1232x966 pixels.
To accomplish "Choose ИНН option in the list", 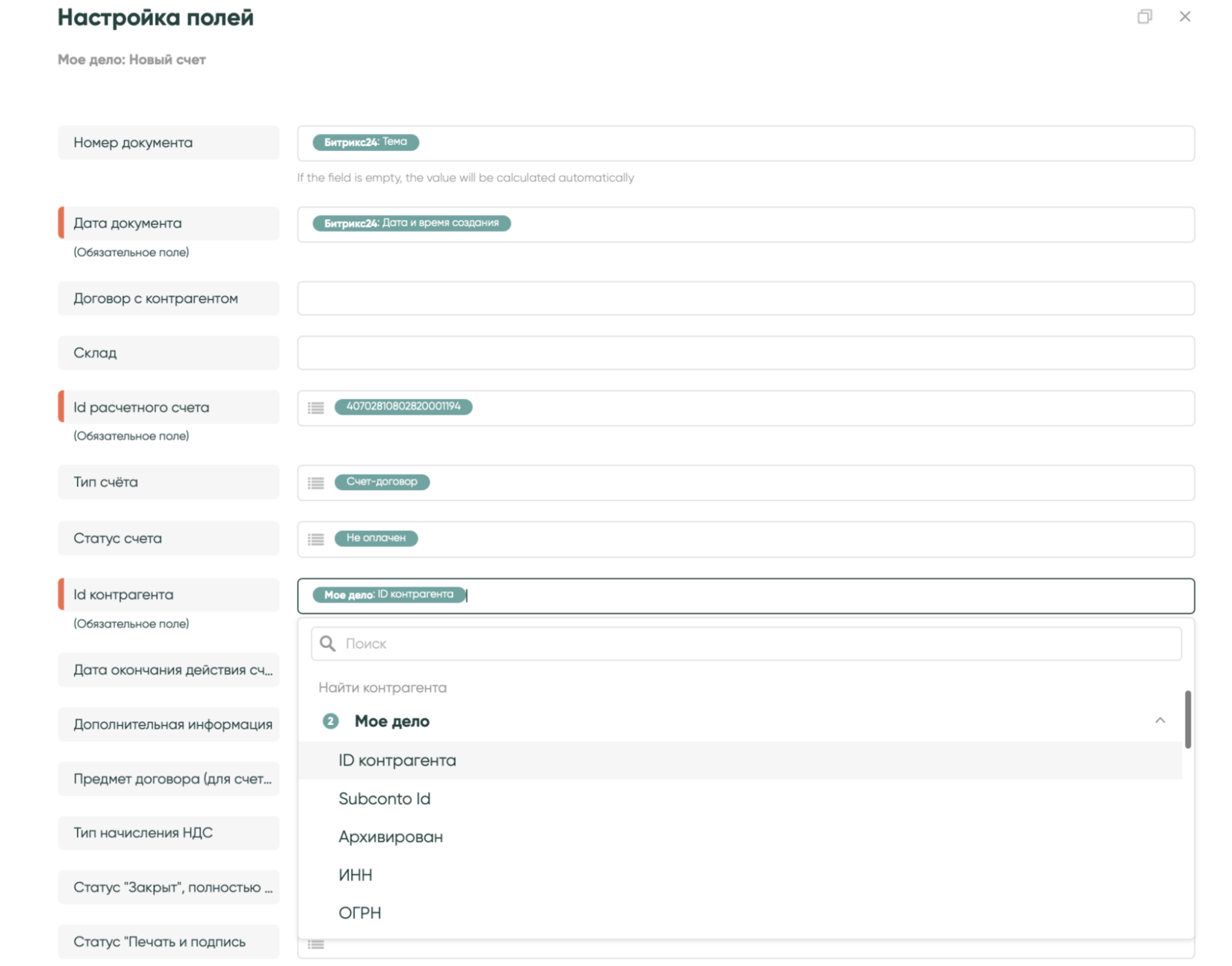I will pos(355,875).
